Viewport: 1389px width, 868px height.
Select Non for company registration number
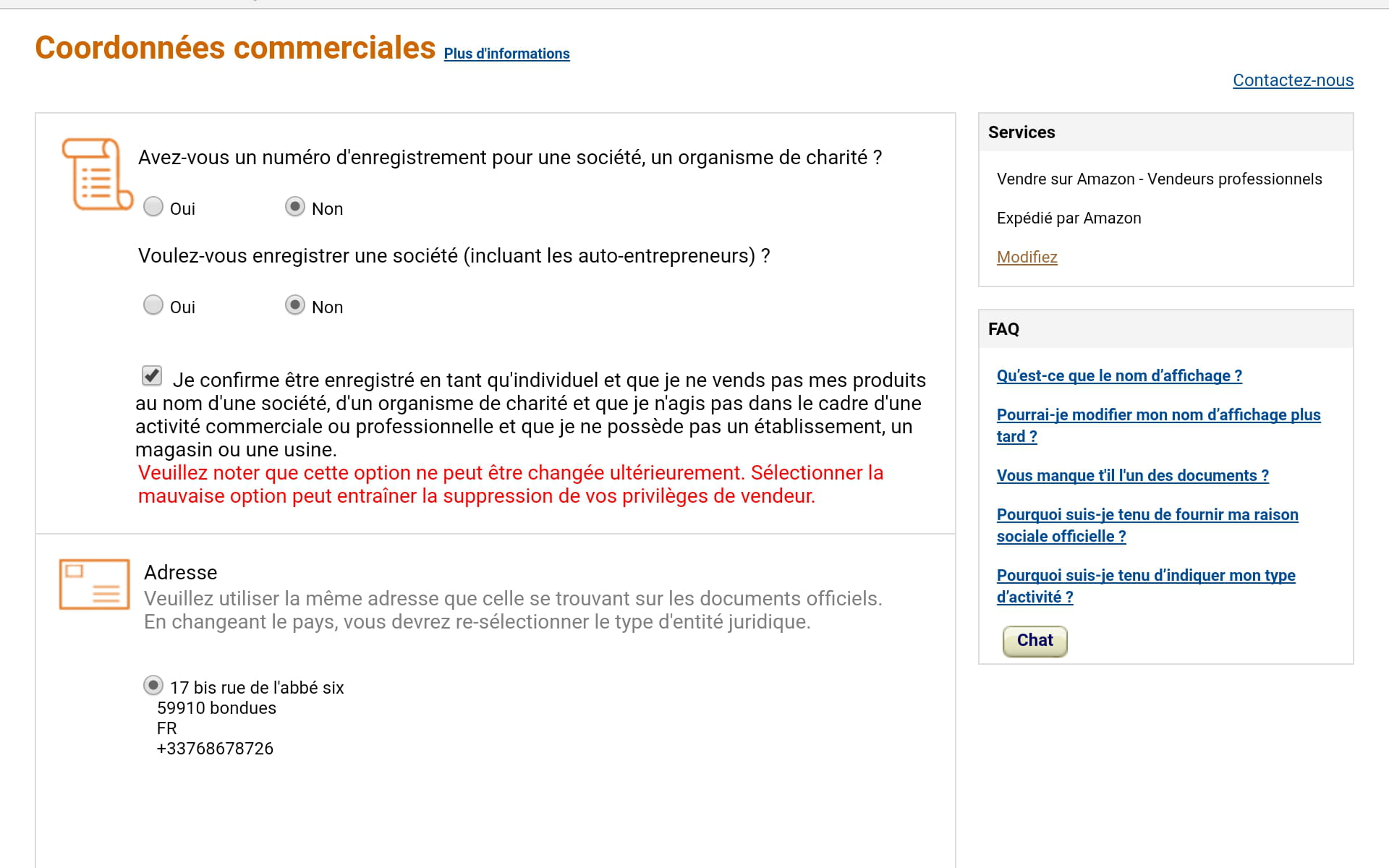point(295,207)
